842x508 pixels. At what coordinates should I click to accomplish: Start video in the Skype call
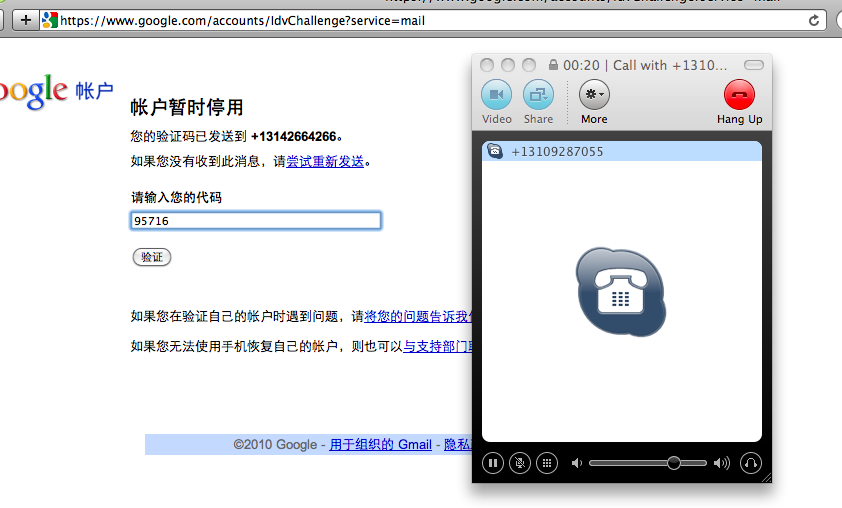pos(496,95)
